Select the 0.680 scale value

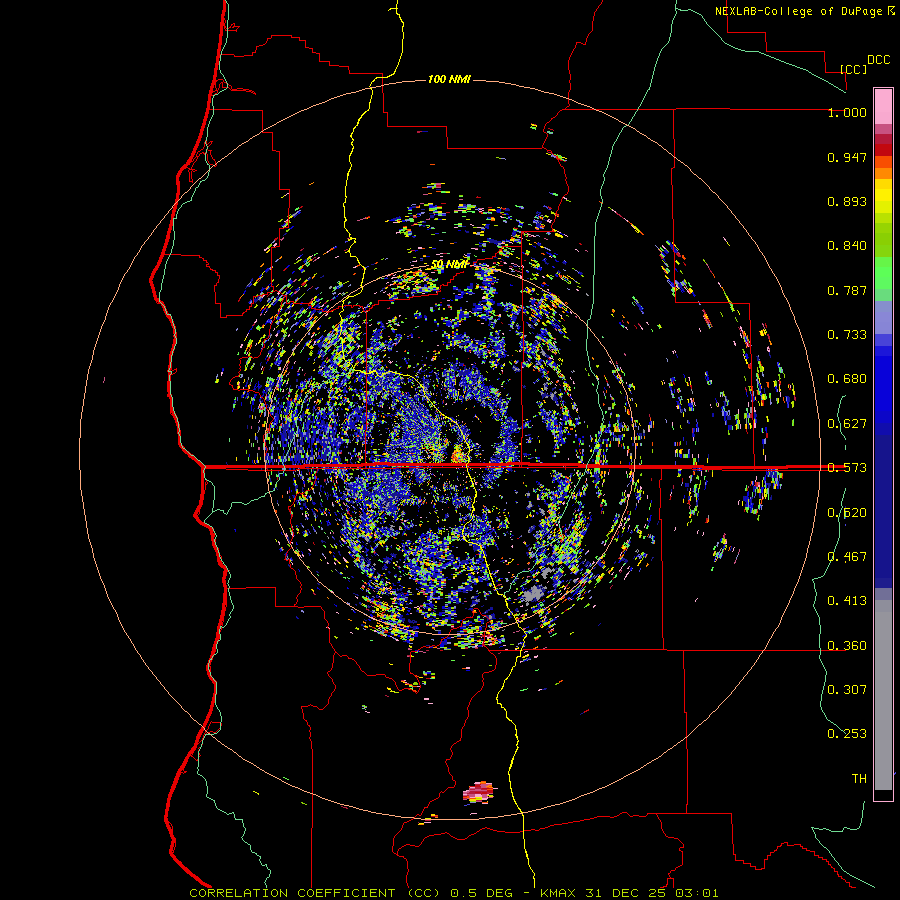(x=847, y=379)
